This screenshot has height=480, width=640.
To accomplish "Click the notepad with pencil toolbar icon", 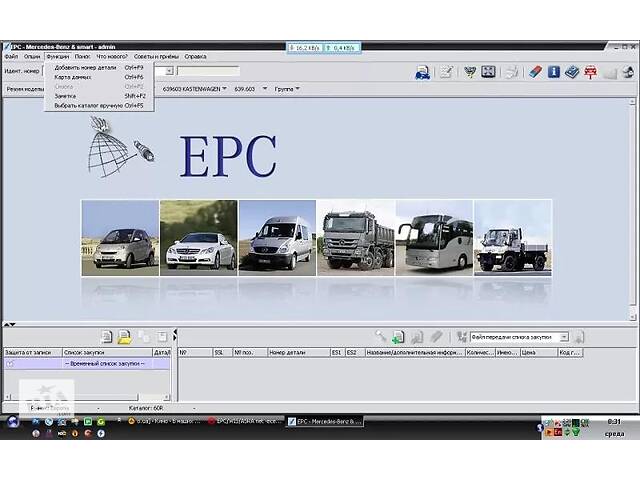I will (446, 72).
